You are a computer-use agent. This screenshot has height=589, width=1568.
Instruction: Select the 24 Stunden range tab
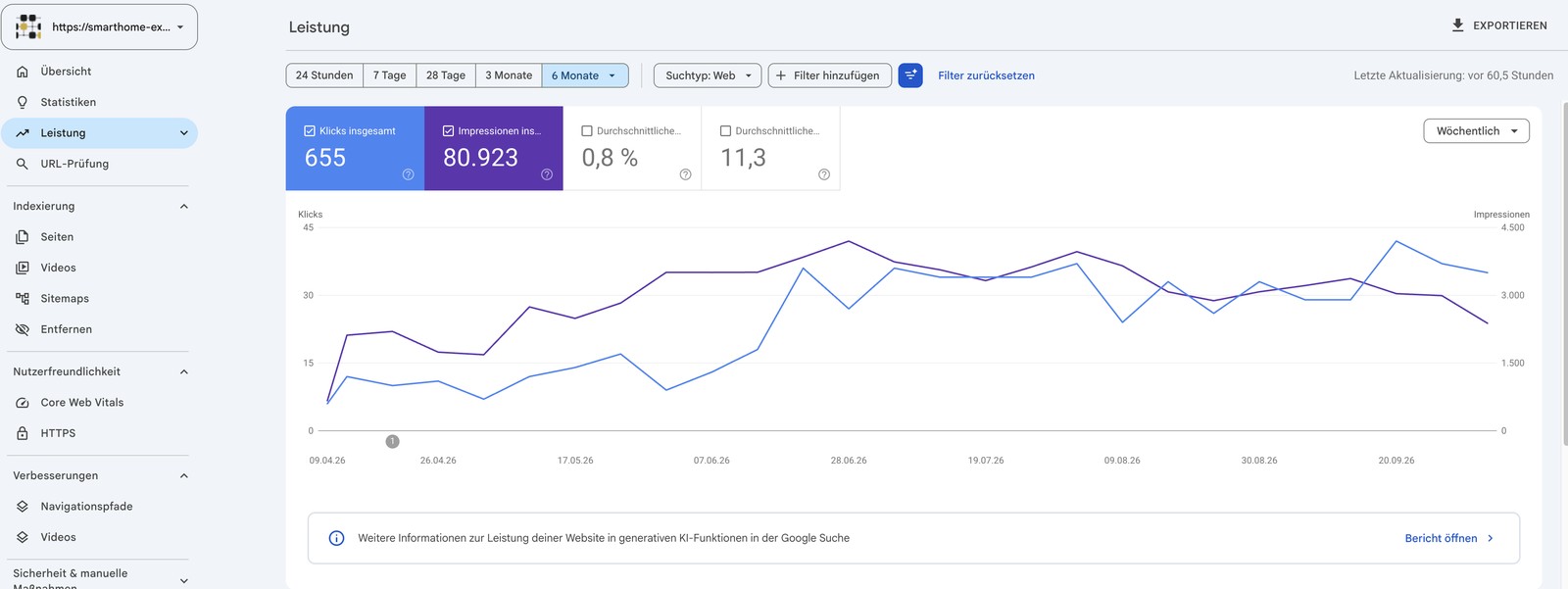[x=324, y=75]
